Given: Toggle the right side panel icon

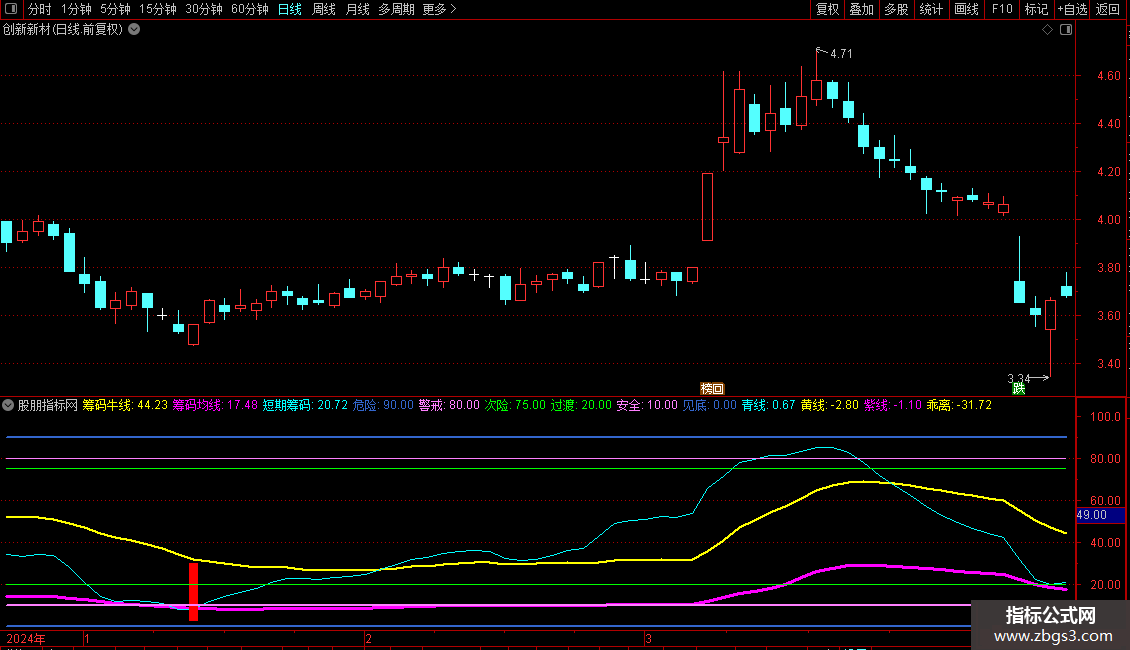Looking at the screenshot, I should pyautogui.click(x=1066, y=30).
